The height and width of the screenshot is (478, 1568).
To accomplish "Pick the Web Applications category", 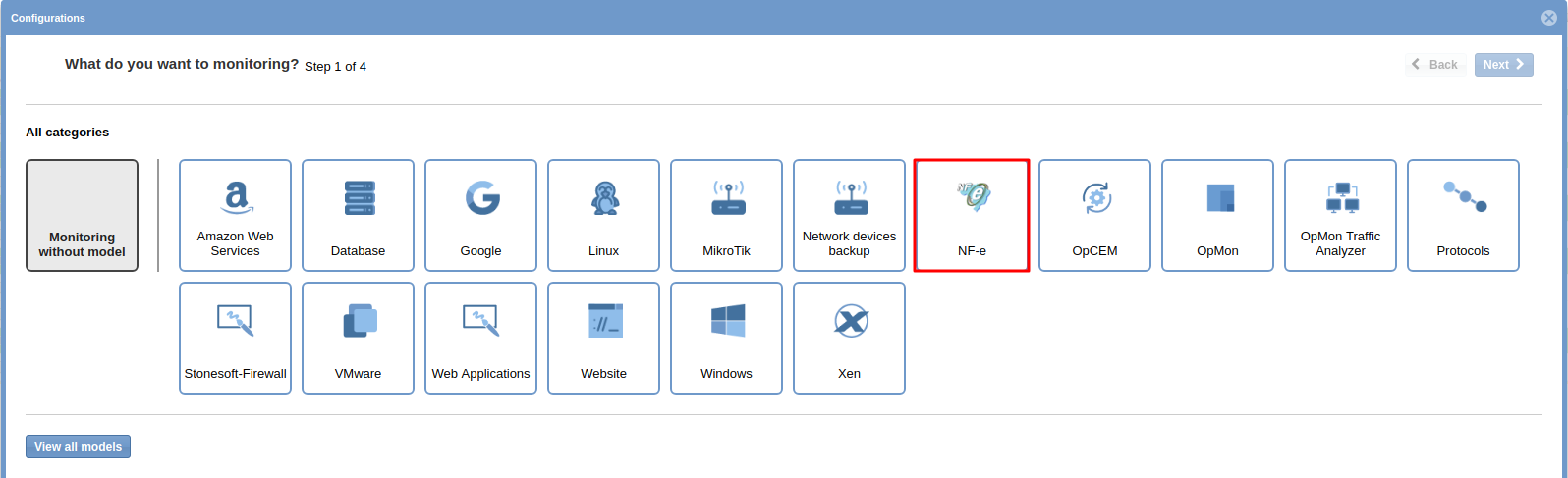I will point(480,338).
